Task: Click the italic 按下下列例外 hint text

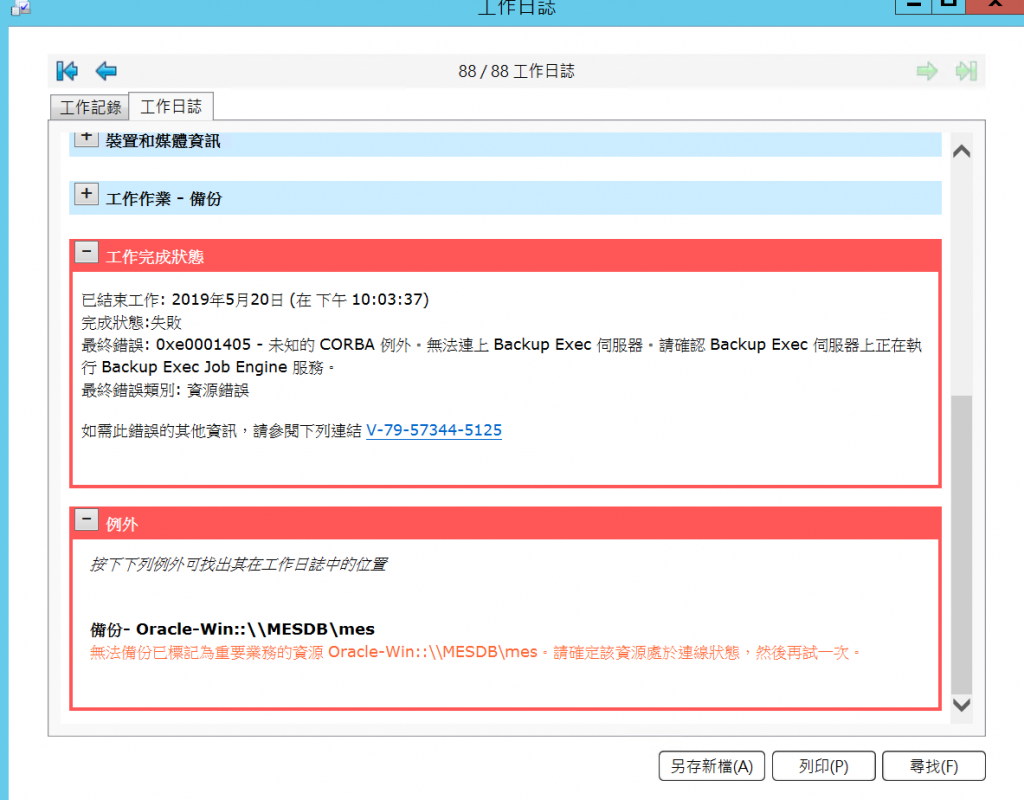Action: point(238,564)
